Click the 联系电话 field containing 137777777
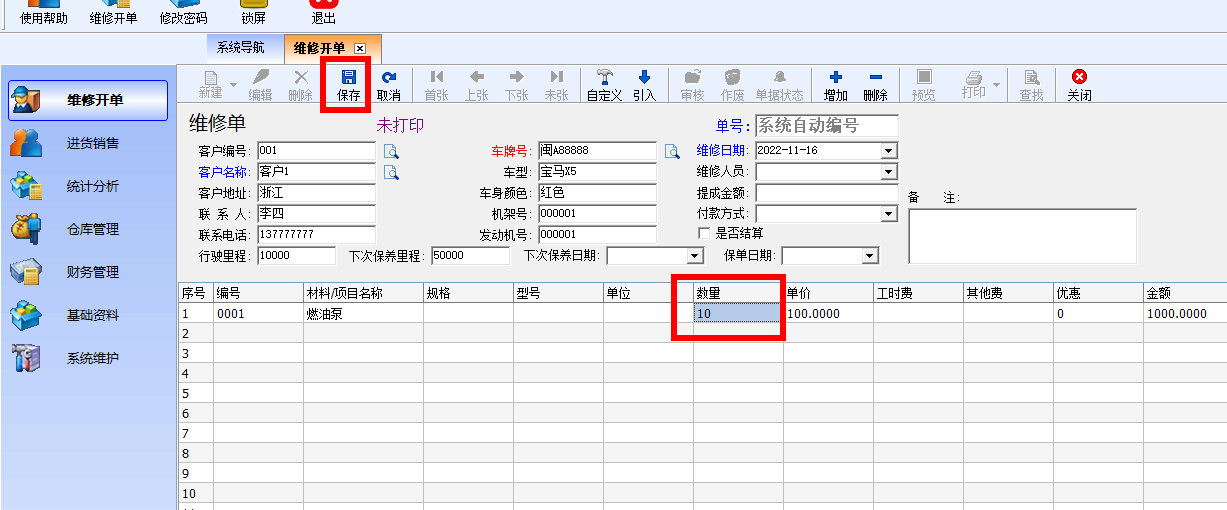Image resolution: width=1227 pixels, height=510 pixels. (316, 235)
